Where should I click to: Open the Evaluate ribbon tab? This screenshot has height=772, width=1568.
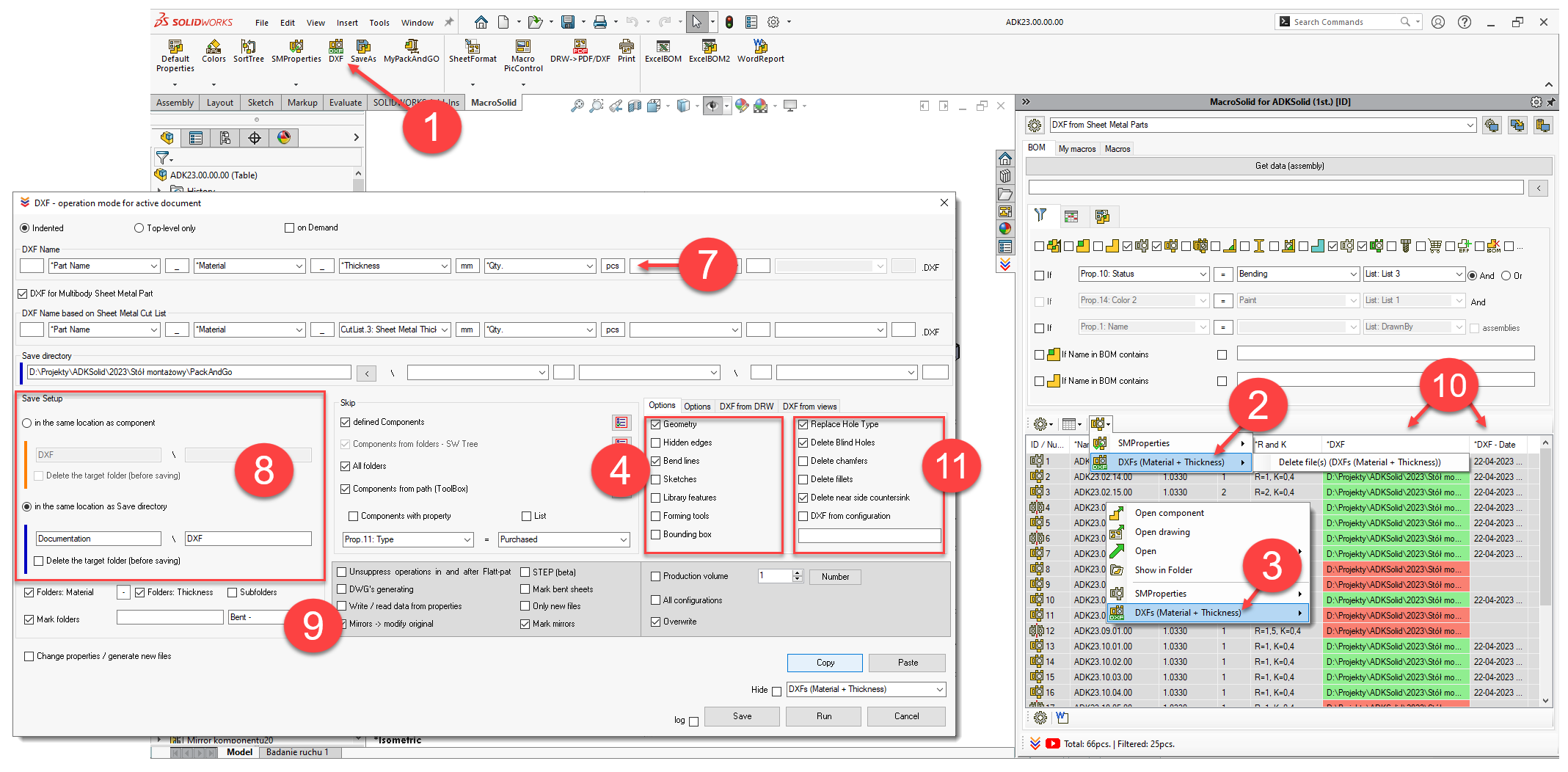point(346,103)
